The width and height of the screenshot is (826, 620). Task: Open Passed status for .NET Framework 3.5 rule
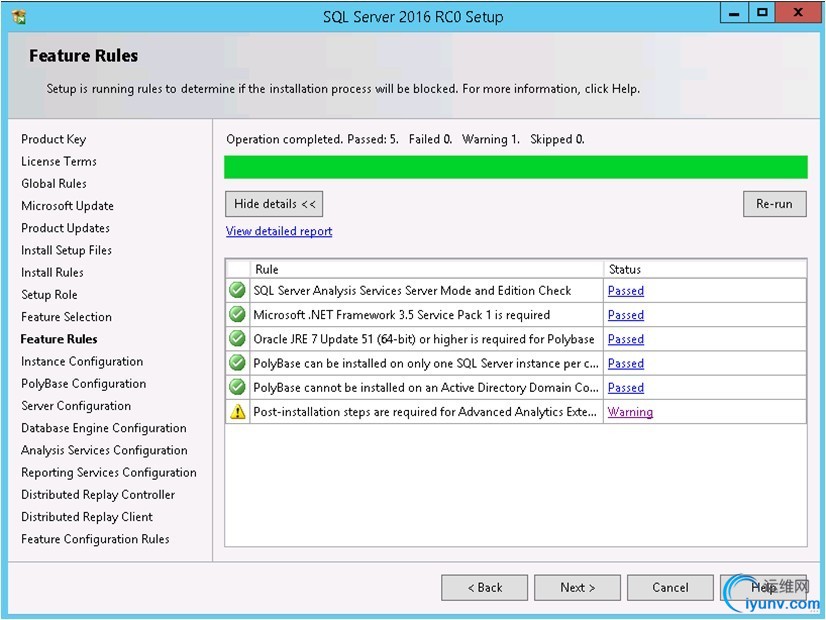point(626,315)
